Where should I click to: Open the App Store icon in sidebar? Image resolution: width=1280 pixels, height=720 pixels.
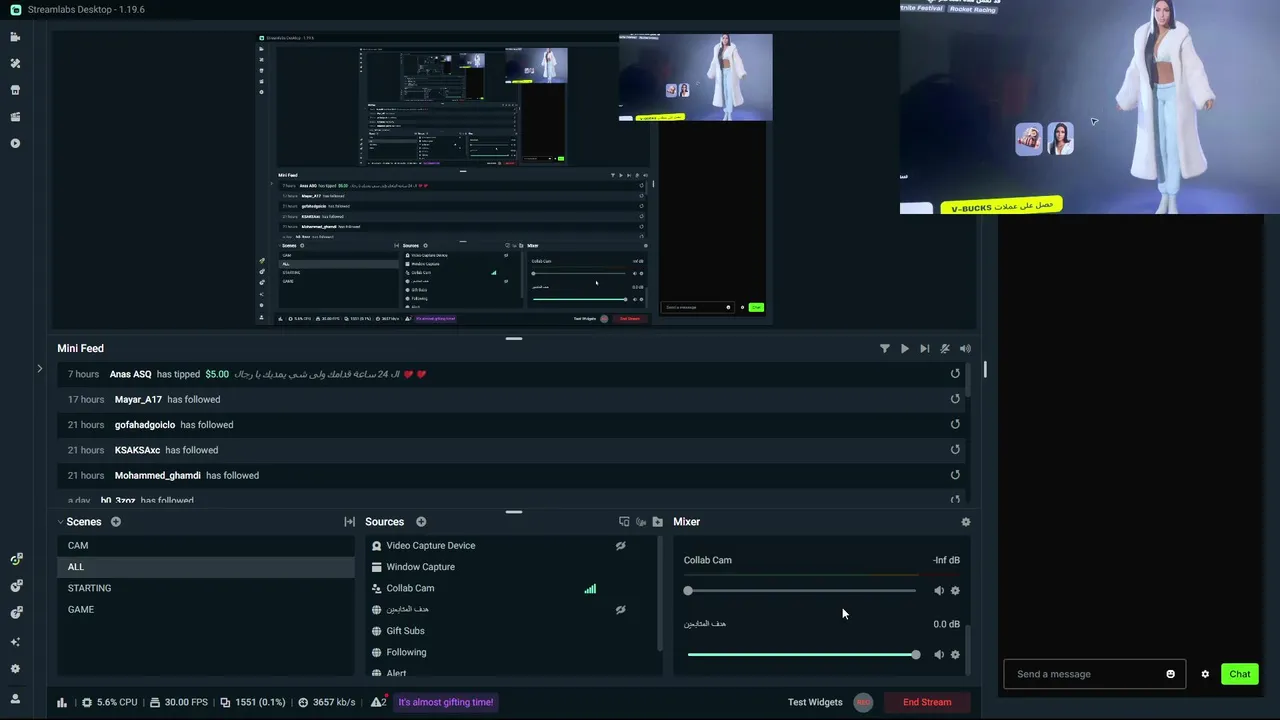pos(15,90)
